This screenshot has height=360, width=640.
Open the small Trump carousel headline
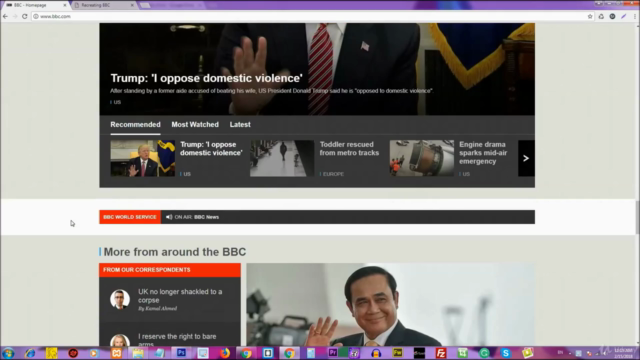coord(211,149)
